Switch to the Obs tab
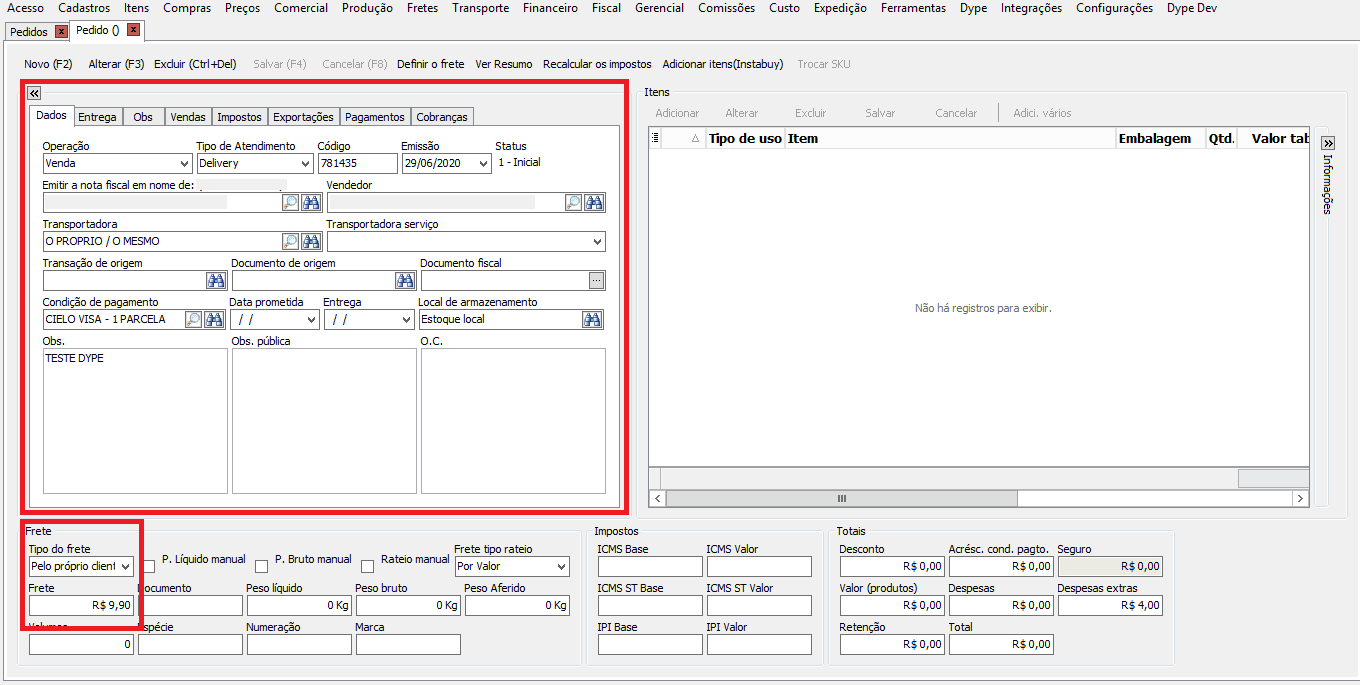Viewport: 1360px width, 685px height. point(143,117)
